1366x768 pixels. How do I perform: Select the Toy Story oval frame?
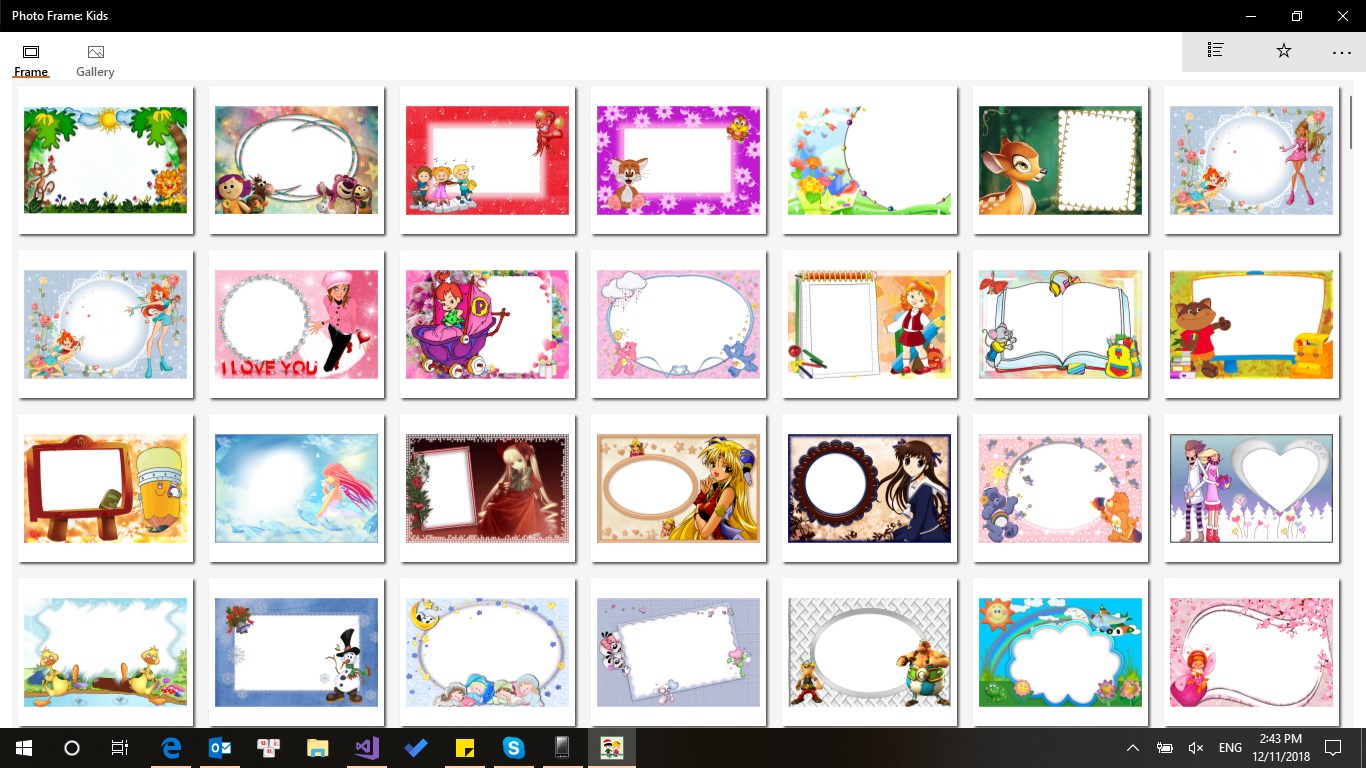297,160
